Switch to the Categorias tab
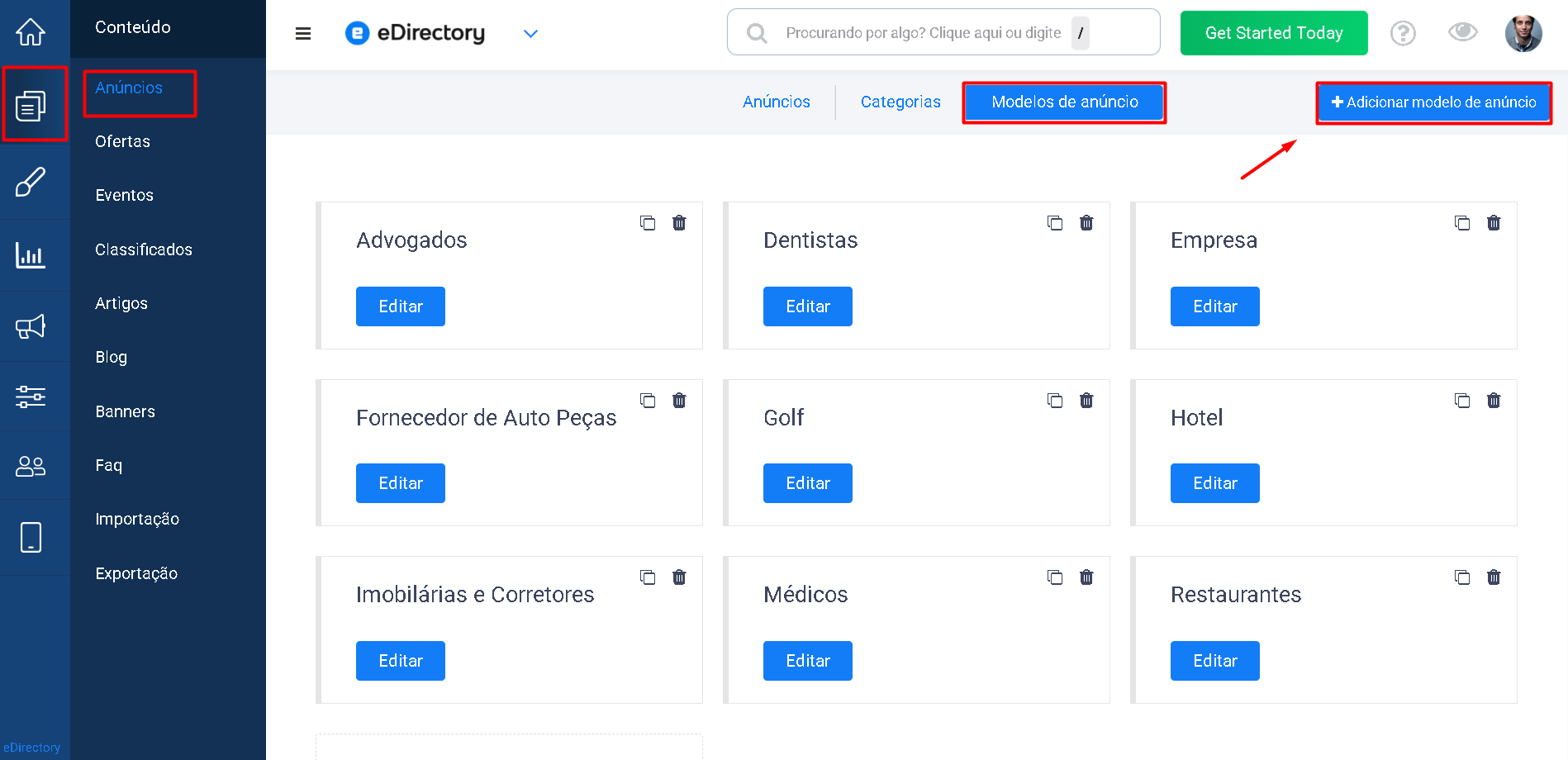The height and width of the screenshot is (760, 1568). [900, 102]
